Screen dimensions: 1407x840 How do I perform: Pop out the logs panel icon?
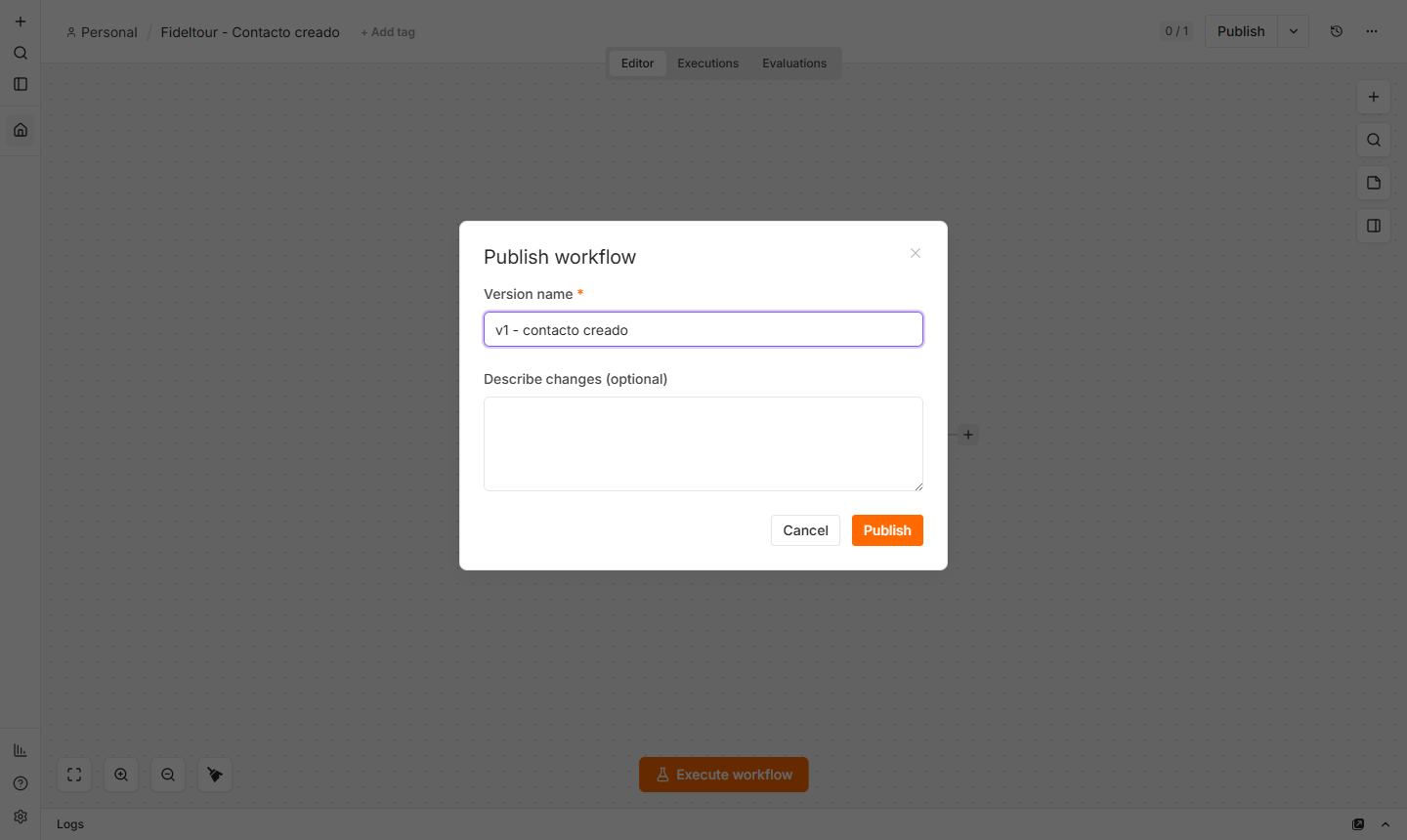[x=1358, y=824]
